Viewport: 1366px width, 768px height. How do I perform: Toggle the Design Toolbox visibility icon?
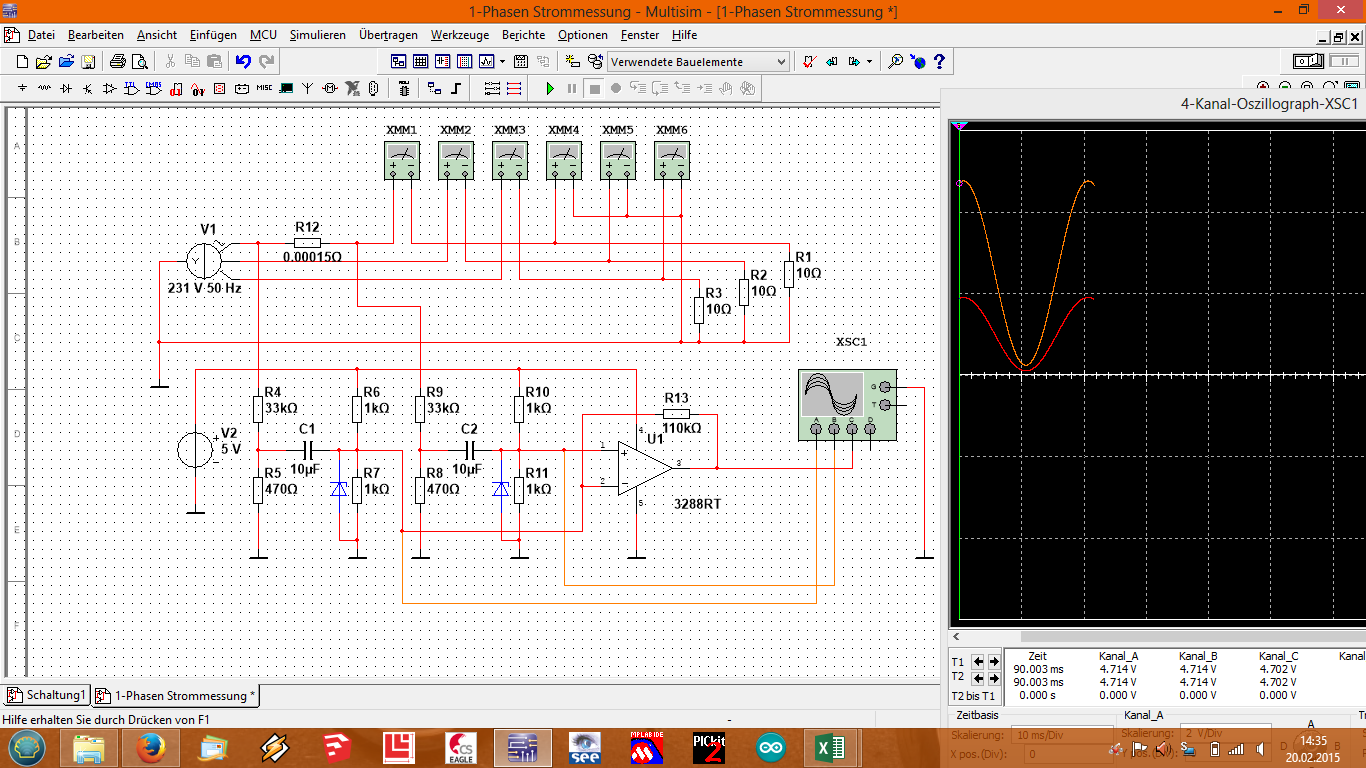click(x=398, y=60)
